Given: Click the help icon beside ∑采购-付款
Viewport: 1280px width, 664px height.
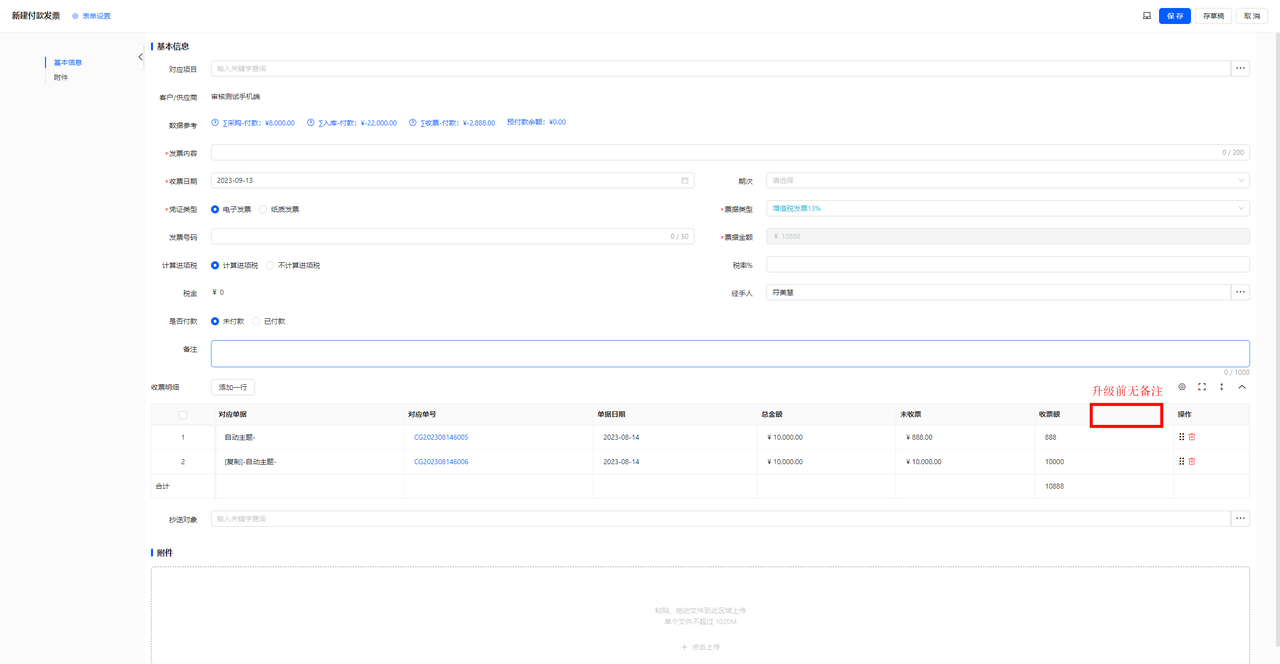Looking at the screenshot, I should pos(215,122).
